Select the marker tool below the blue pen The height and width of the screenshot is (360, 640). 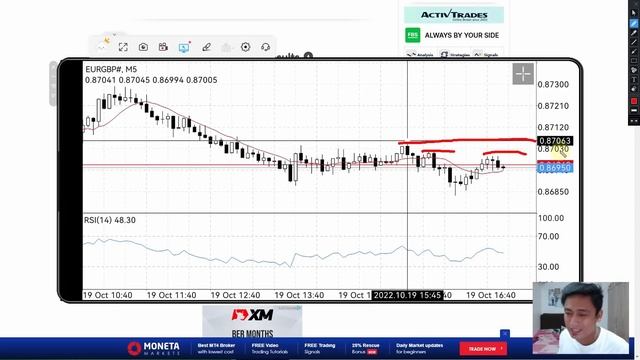tap(634, 33)
